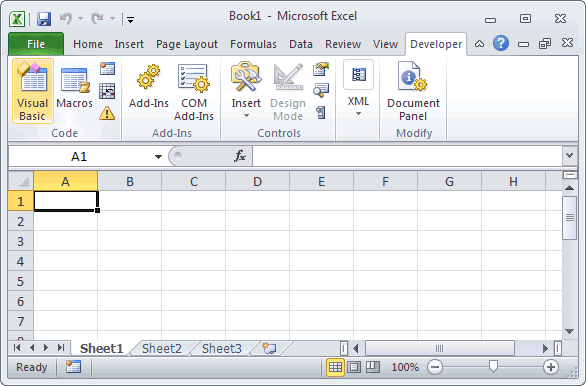Open the File tab
The image size is (586, 386).
point(36,44)
